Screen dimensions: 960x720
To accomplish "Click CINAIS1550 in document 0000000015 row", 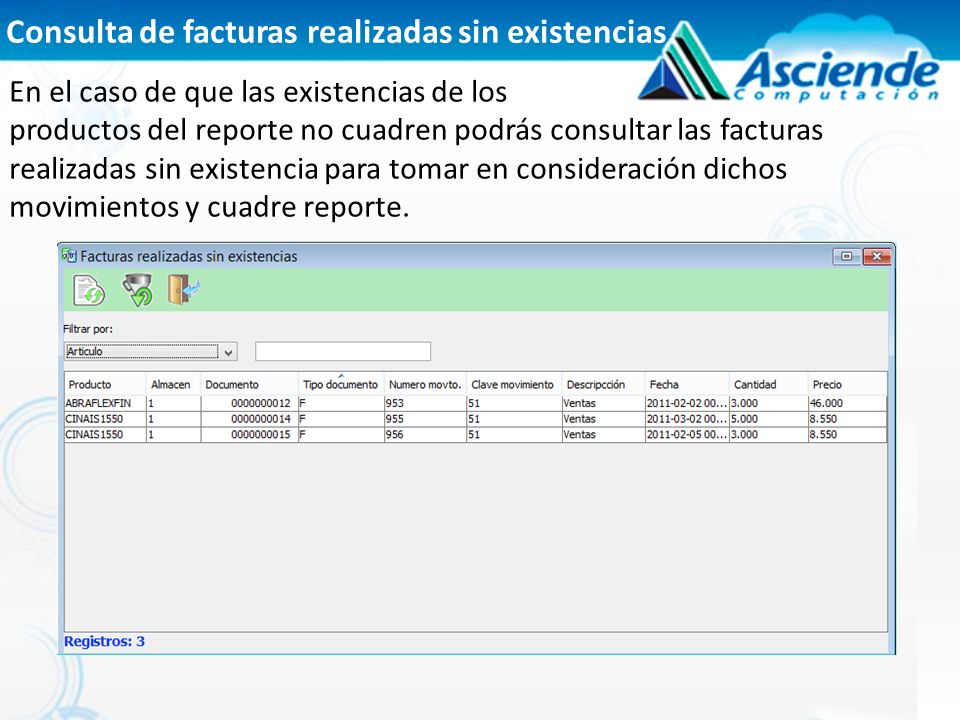I will click(105, 435).
